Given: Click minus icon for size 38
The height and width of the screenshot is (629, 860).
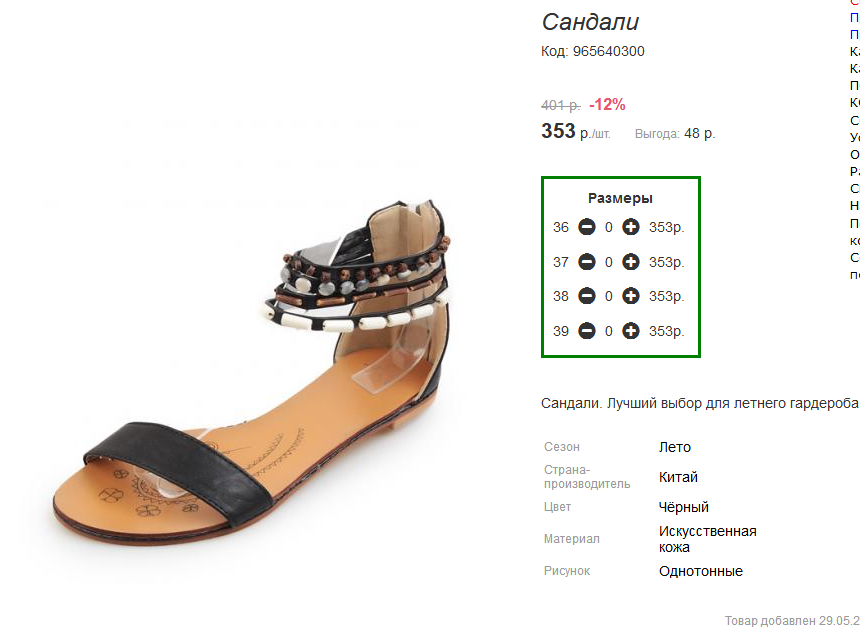Looking at the screenshot, I should [587, 296].
